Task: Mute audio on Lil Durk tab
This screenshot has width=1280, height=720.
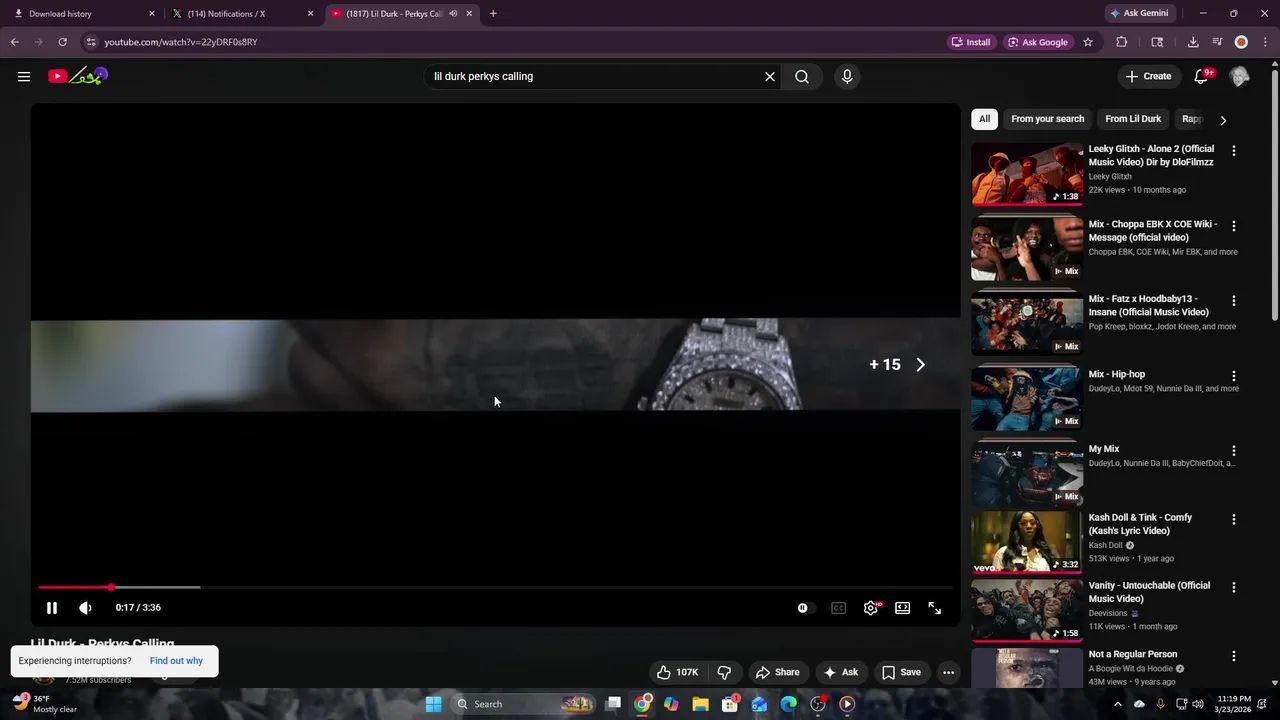Action: click(453, 14)
